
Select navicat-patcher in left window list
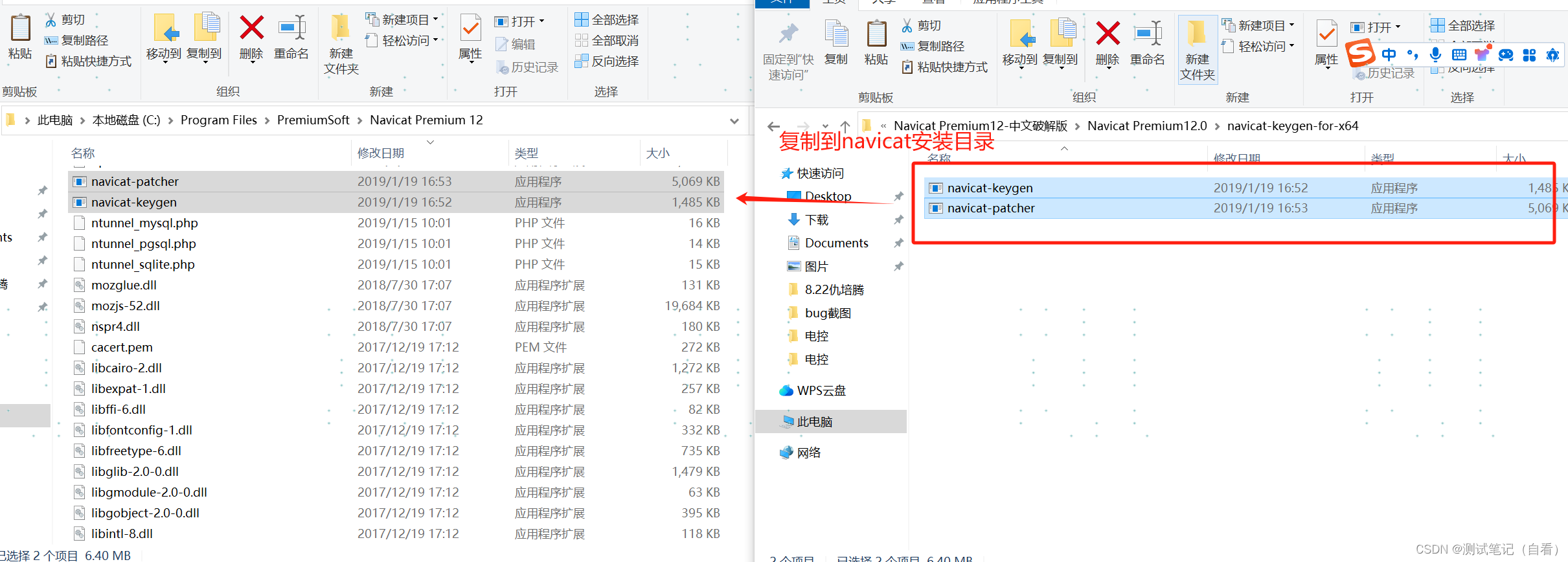coord(396,181)
